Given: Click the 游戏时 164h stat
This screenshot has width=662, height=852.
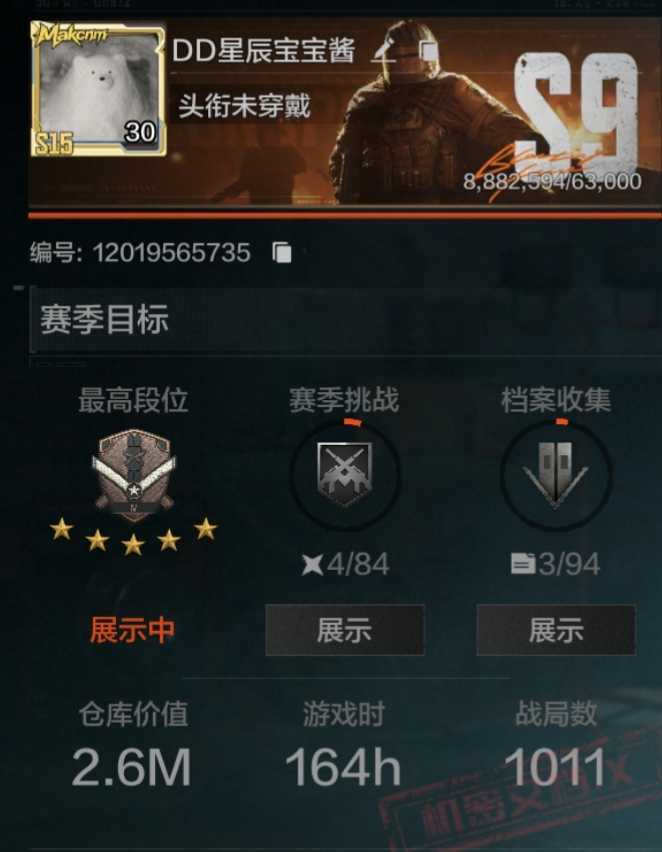Looking at the screenshot, I should [x=344, y=744].
